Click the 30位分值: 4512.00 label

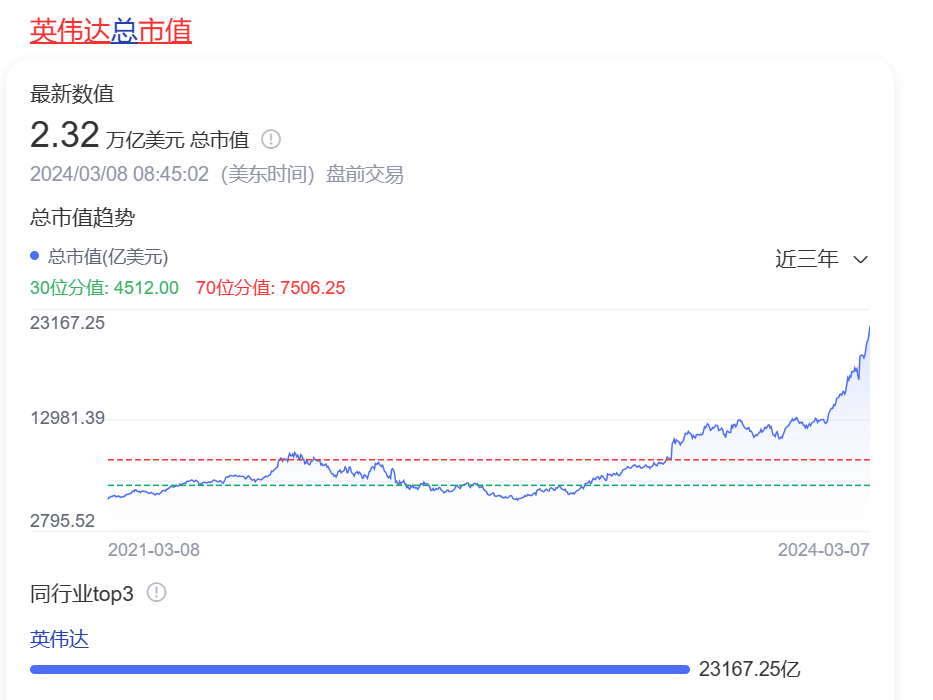pos(104,288)
